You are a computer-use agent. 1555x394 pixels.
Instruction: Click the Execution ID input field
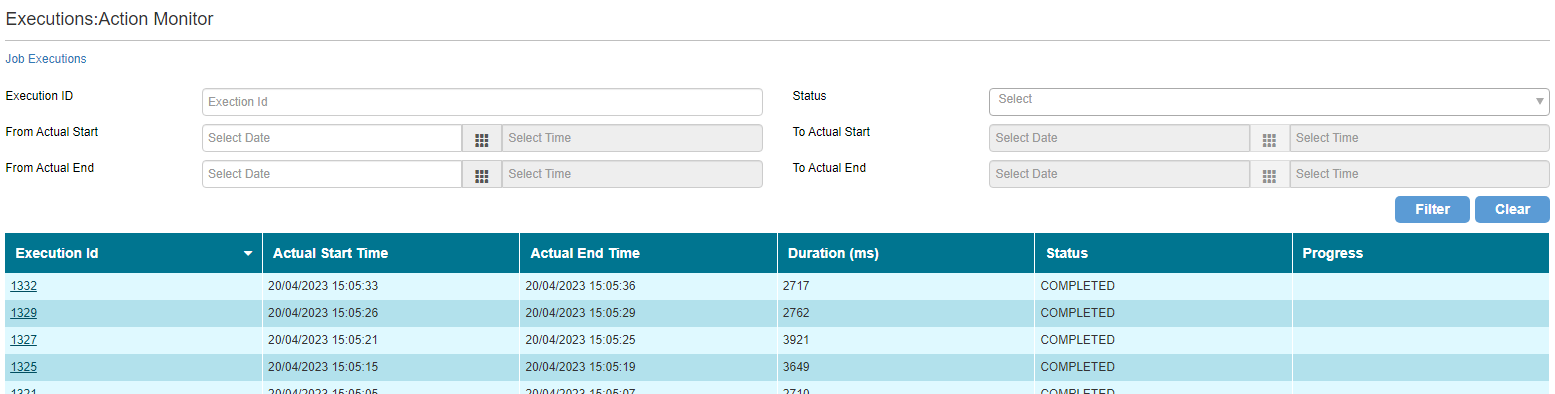click(482, 102)
